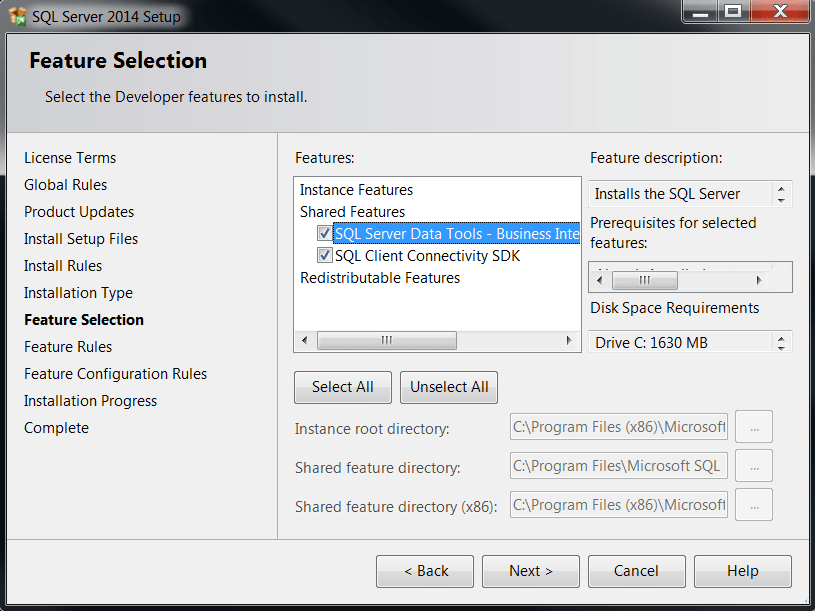Maximize the SQL Server 2014 Setup window
The width and height of the screenshot is (815, 611).
(733, 11)
